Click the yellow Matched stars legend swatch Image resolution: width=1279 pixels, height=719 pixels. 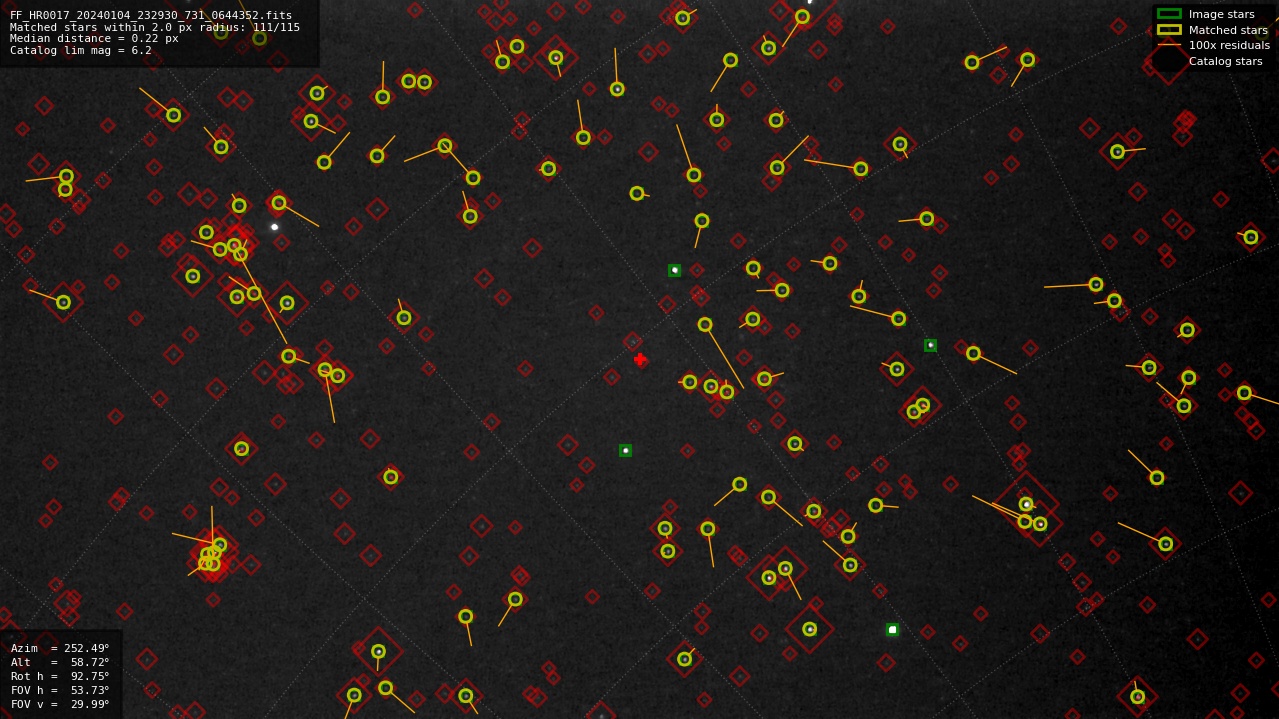pyautogui.click(x=1169, y=30)
